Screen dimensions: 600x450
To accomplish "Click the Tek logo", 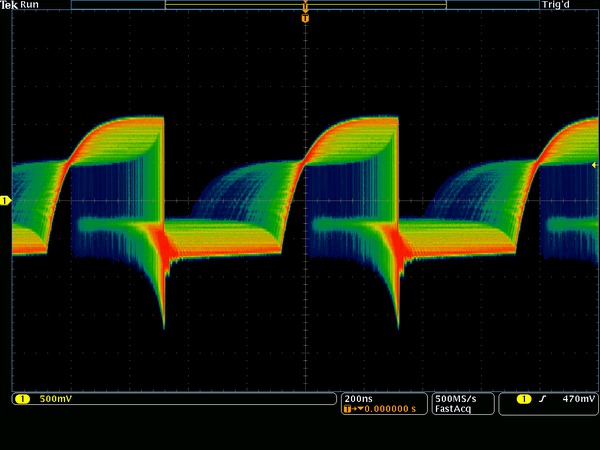I will [10, 5].
